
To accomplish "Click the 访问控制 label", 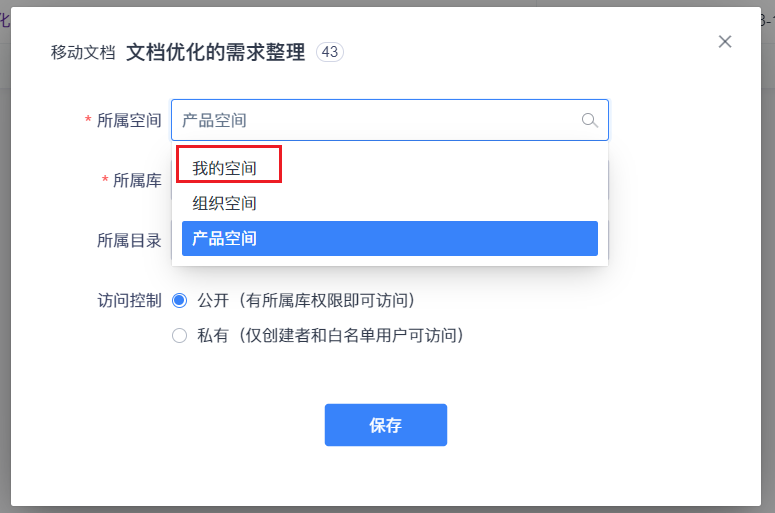I will 129,300.
